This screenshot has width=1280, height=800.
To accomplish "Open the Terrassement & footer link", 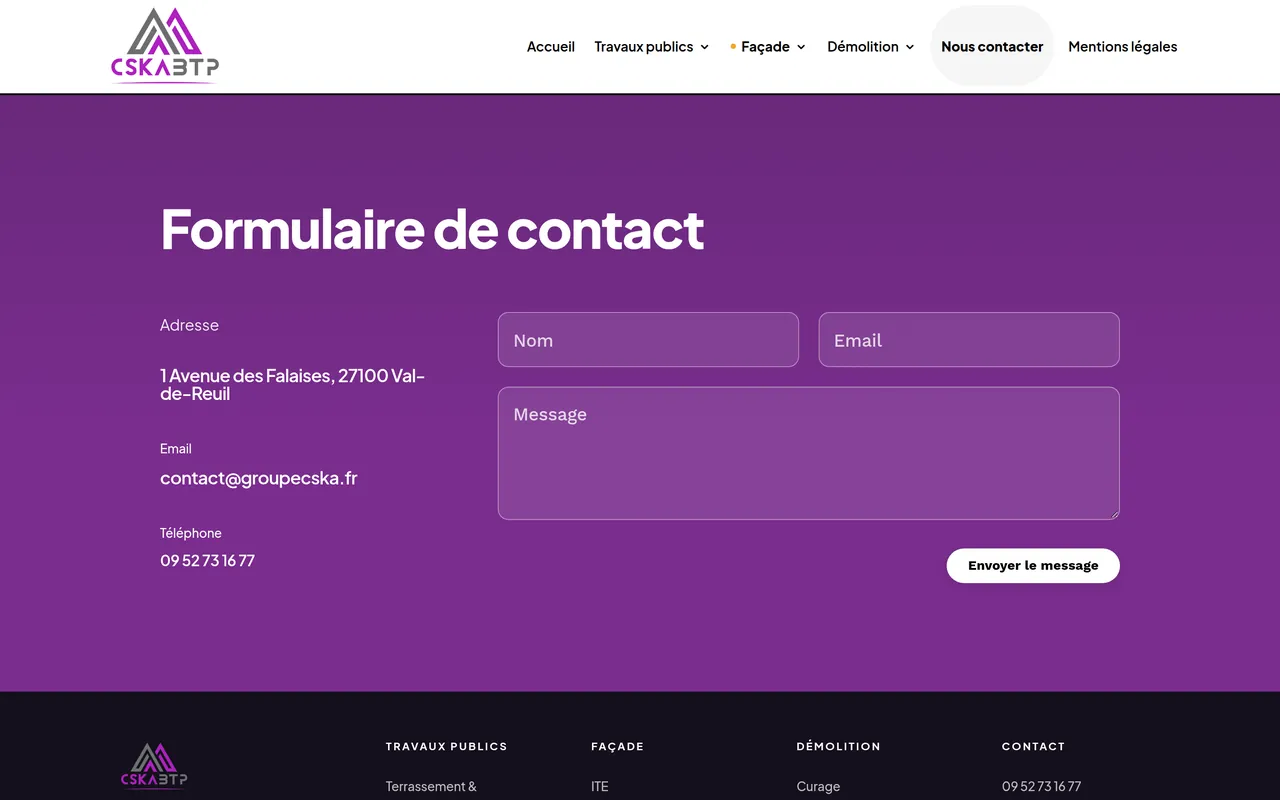I will click(431, 787).
